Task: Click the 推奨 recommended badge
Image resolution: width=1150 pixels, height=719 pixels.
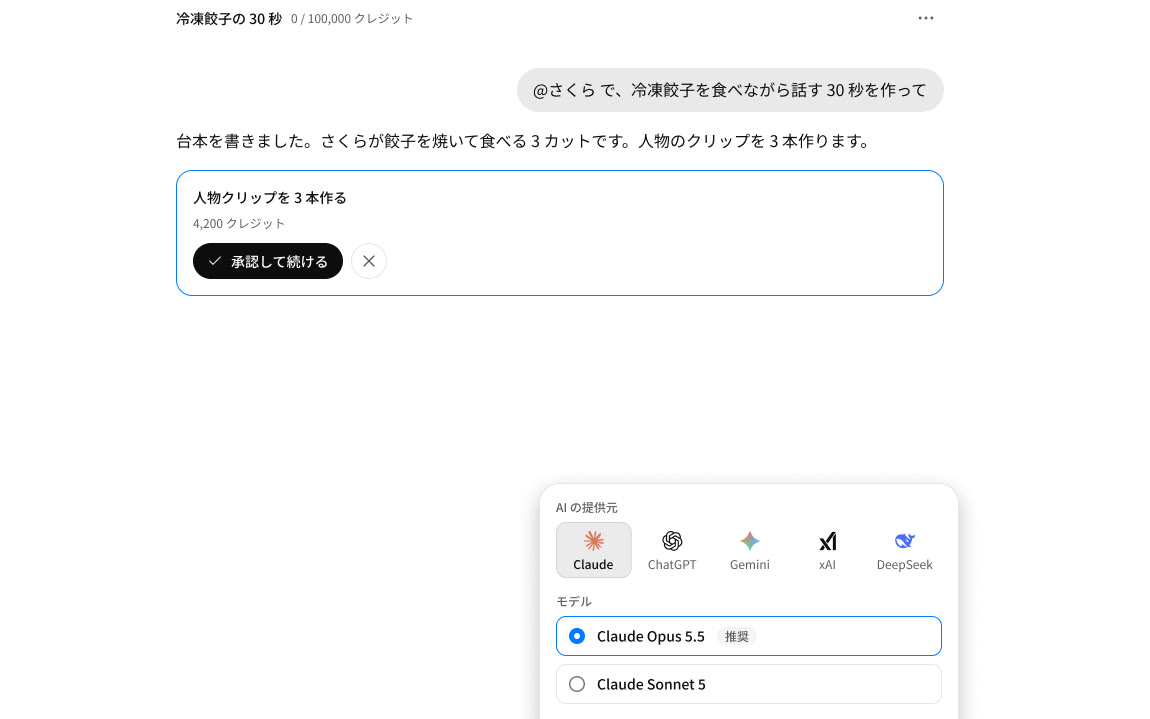Action: 736,637
